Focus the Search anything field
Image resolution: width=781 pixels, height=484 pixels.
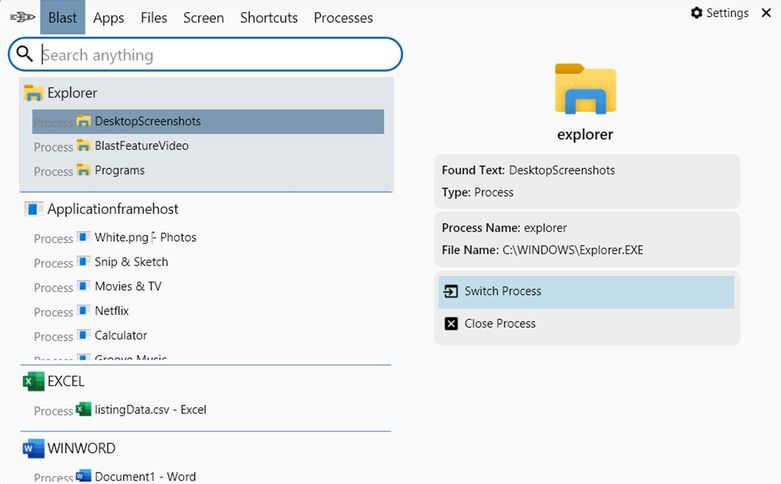[x=215, y=55]
